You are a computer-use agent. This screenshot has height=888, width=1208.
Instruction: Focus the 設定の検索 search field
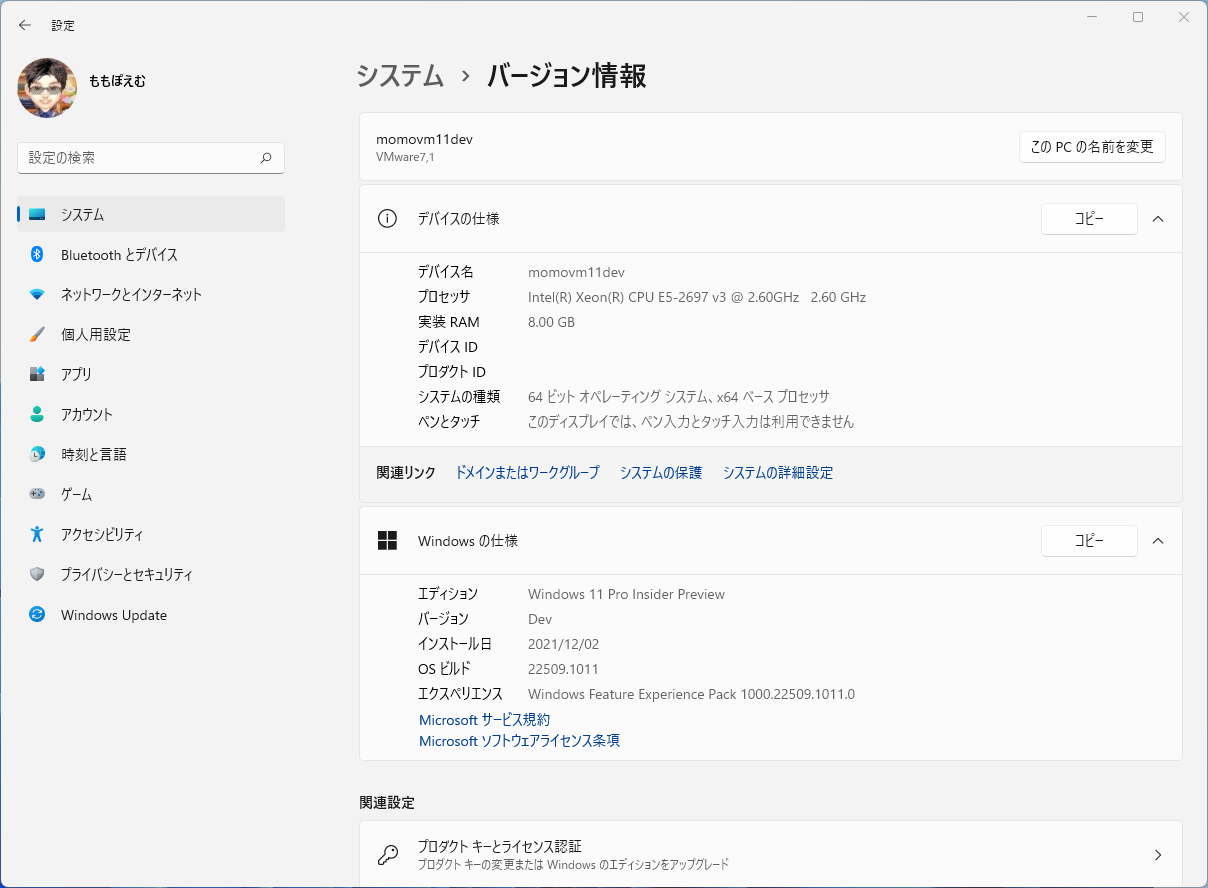pyautogui.click(x=151, y=158)
